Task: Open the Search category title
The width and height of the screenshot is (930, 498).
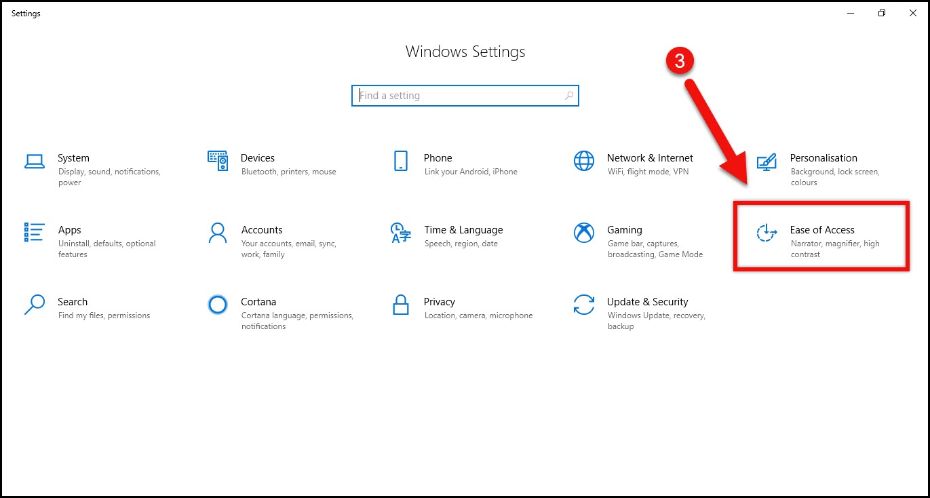Action: (72, 302)
